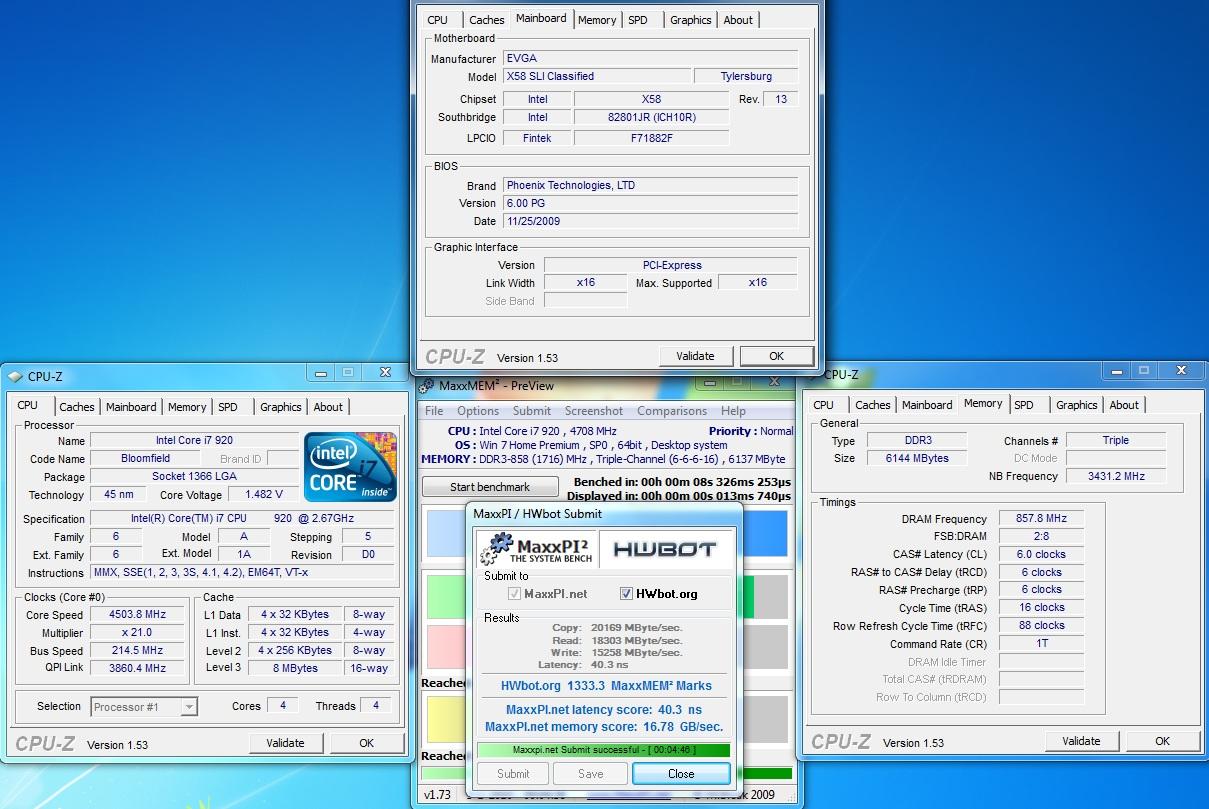Image resolution: width=1209 pixels, height=809 pixels.
Task: Select About tab in top Mainboard CPU-Z window
Action: pyautogui.click(x=738, y=20)
